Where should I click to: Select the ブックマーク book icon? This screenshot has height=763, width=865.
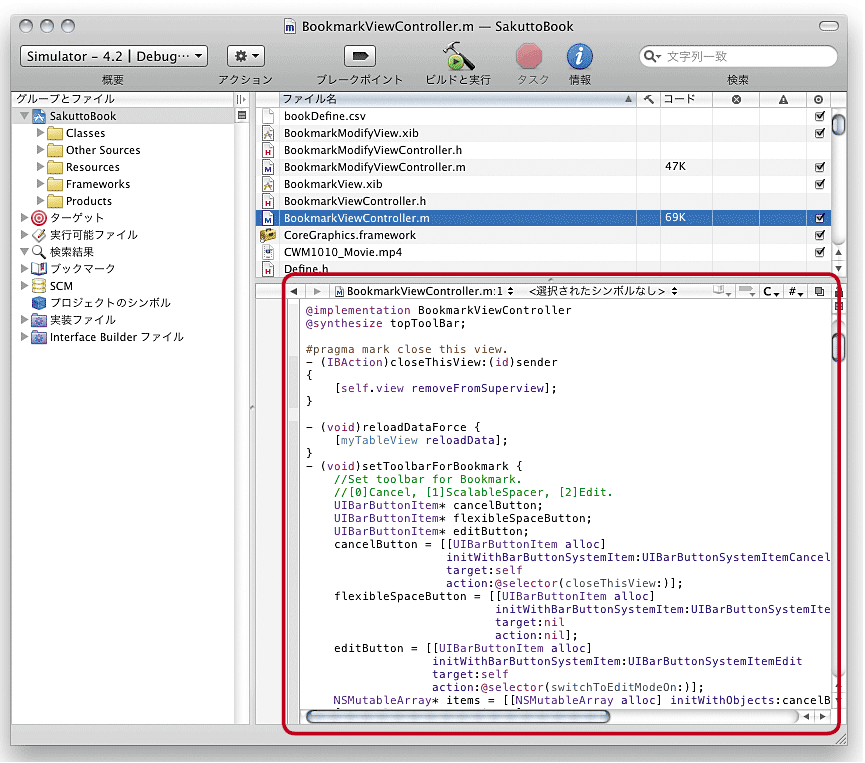tap(39, 269)
